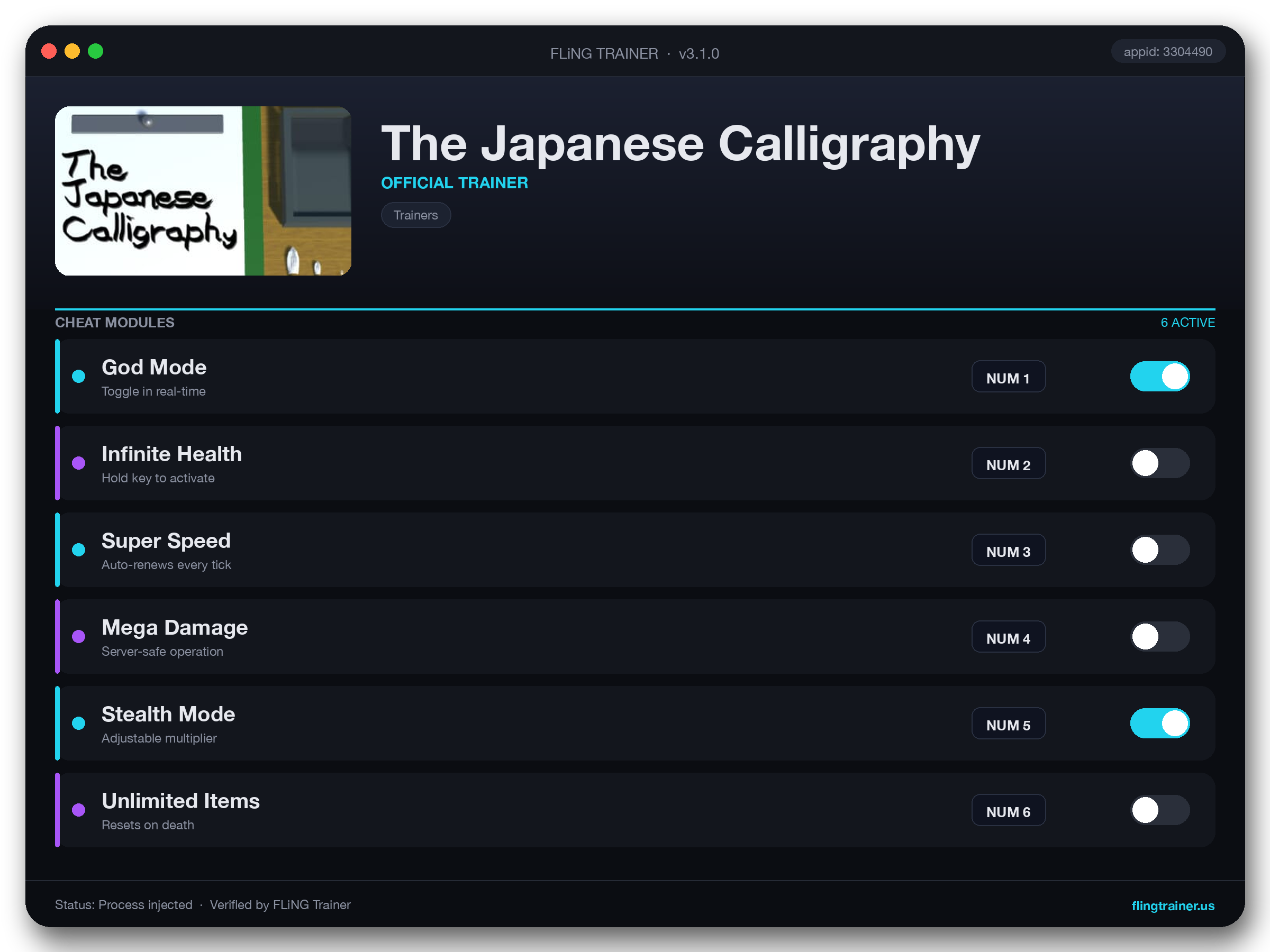Screen dimensions: 1270x952
Task: Click the CHEAT MODULES section header
Action: click(x=115, y=323)
